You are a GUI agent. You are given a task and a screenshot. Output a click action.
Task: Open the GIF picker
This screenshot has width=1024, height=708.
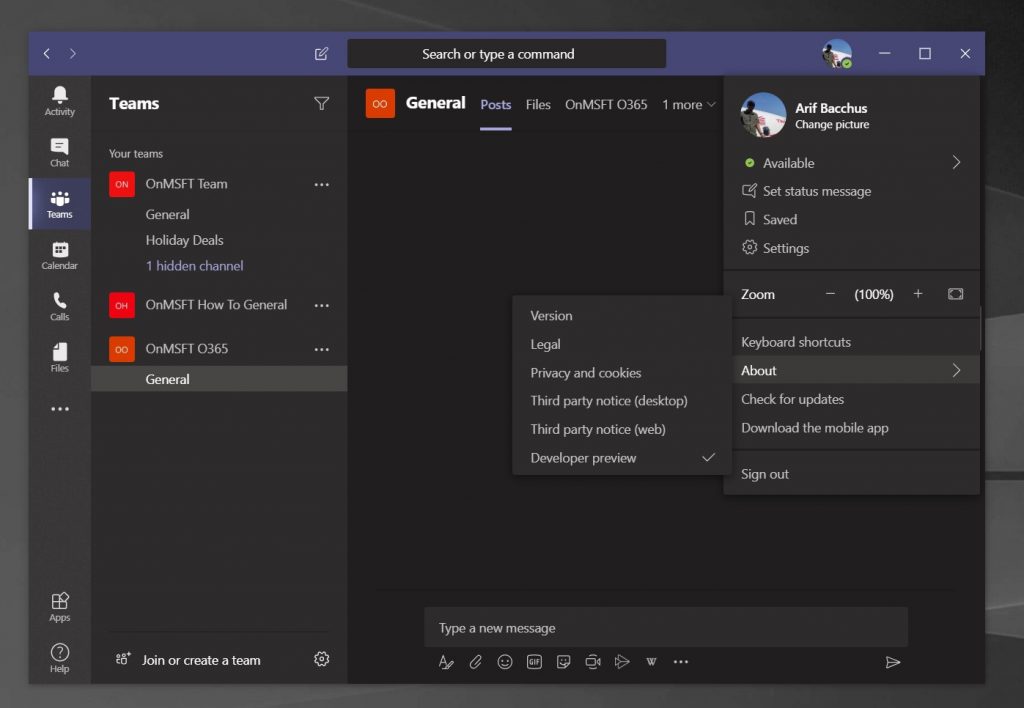point(534,662)
